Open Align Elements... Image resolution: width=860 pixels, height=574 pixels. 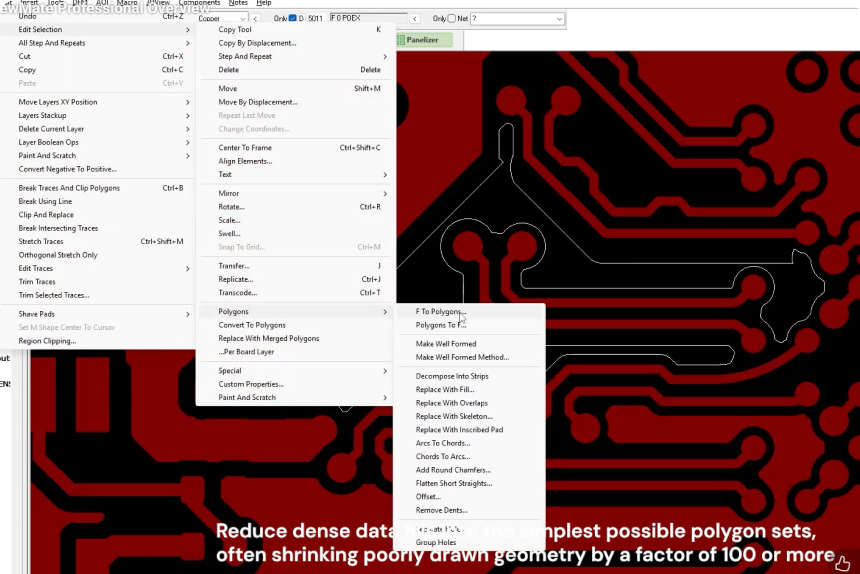[x=295, y=161]
